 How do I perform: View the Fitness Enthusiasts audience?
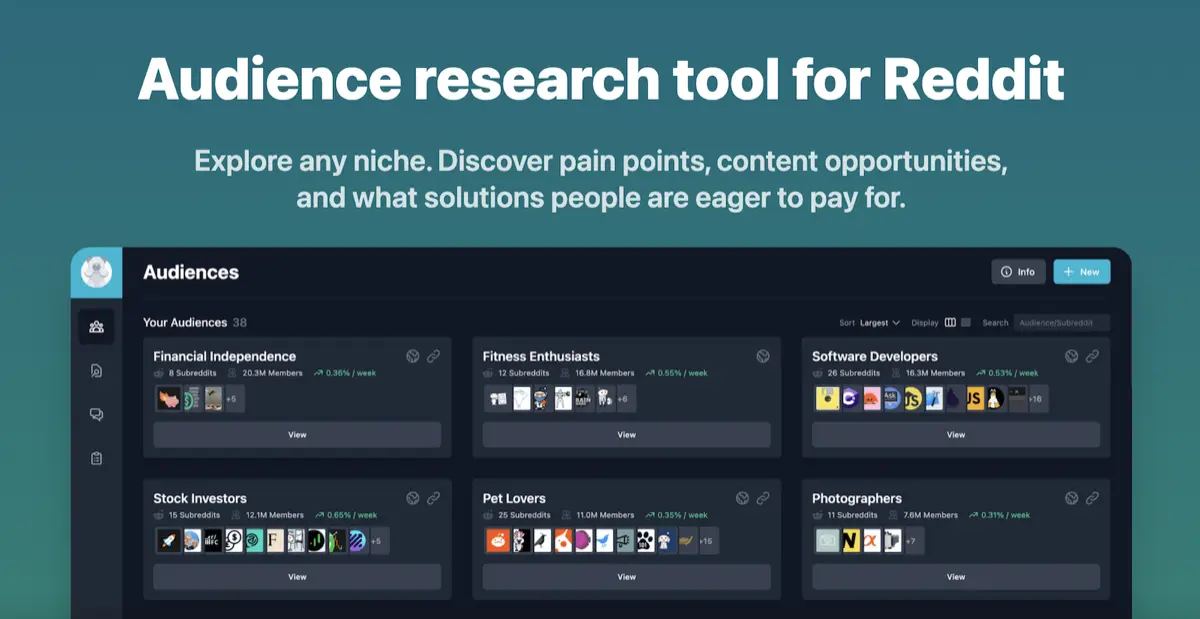point(627,435)
